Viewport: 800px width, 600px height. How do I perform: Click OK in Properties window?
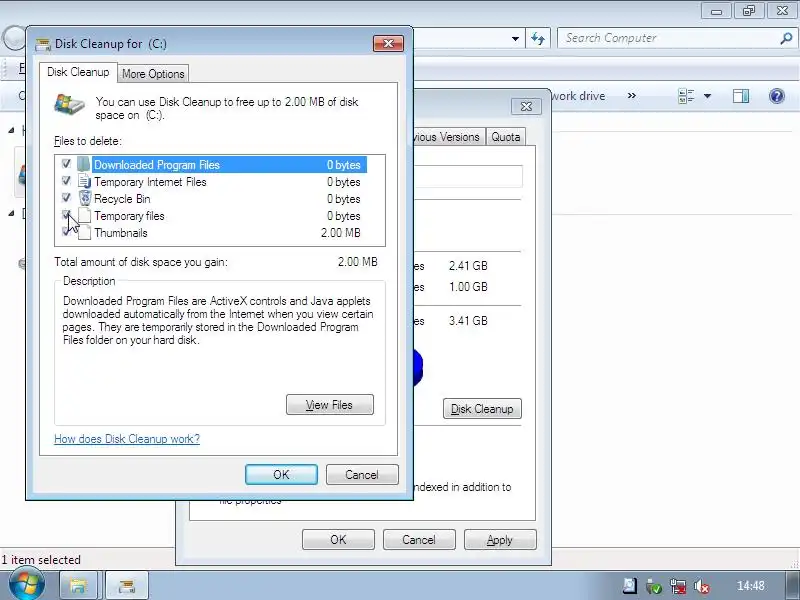click(338, 539)
